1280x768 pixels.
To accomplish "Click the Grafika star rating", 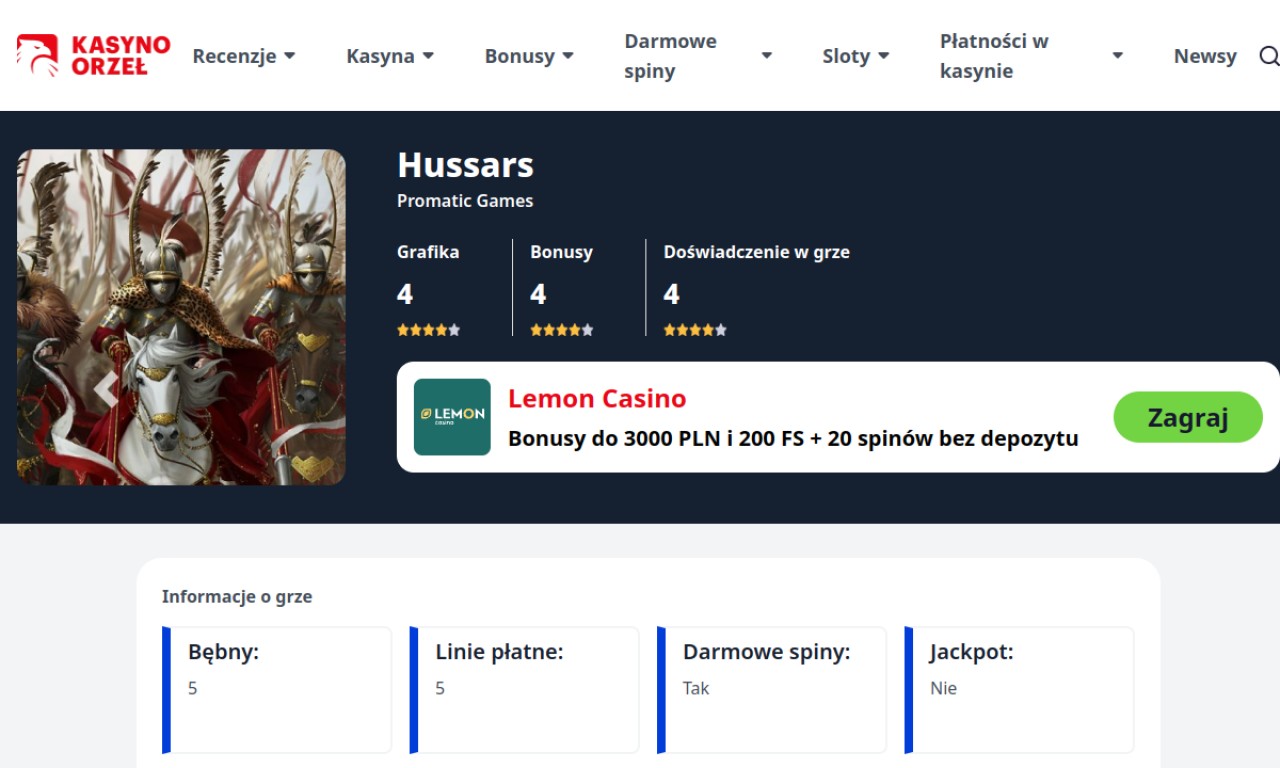I will coord(428,330).
